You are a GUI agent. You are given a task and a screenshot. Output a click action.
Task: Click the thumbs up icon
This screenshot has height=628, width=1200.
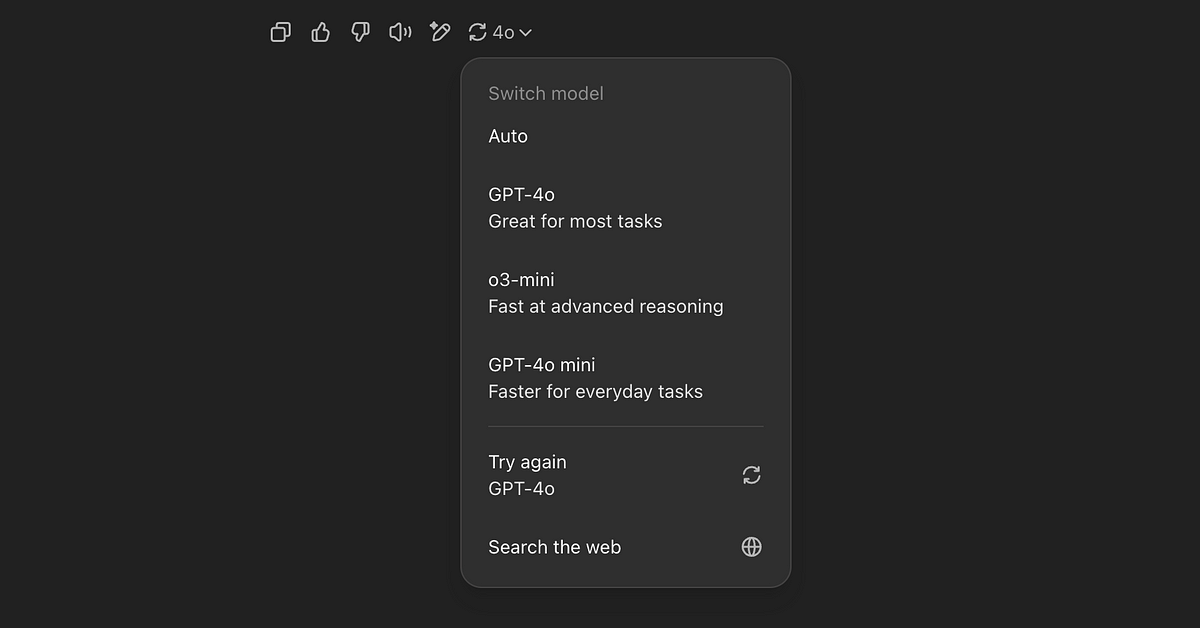click(x=320, y=33)
